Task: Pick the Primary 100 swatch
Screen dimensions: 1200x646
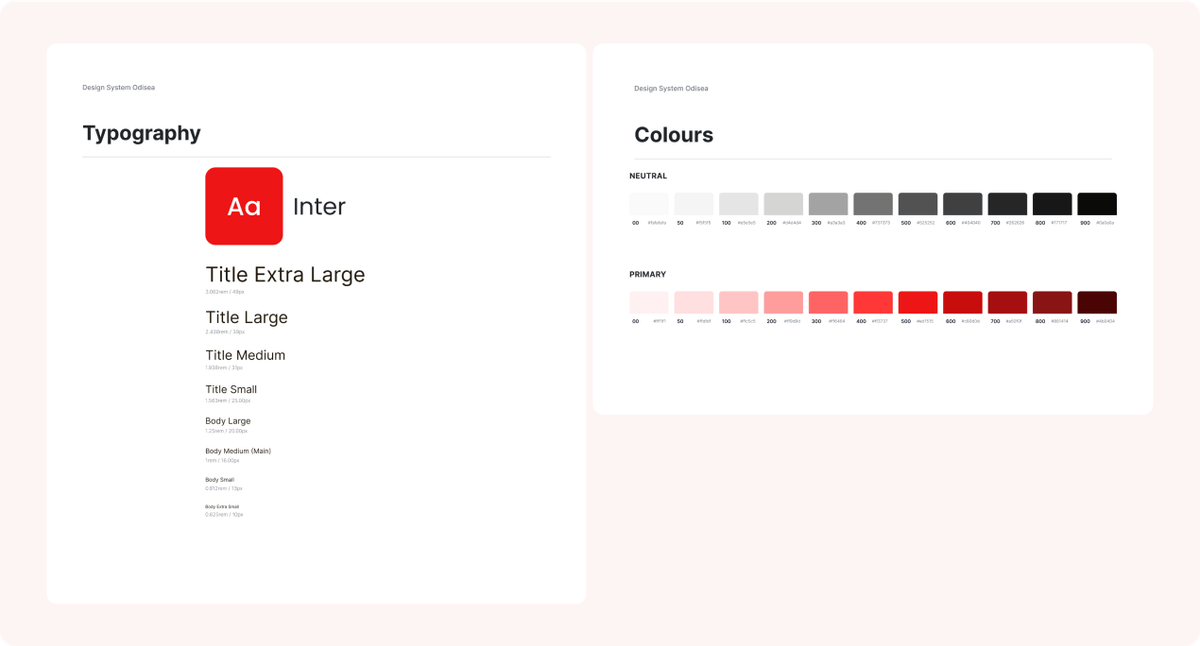Action: (739, 302)
